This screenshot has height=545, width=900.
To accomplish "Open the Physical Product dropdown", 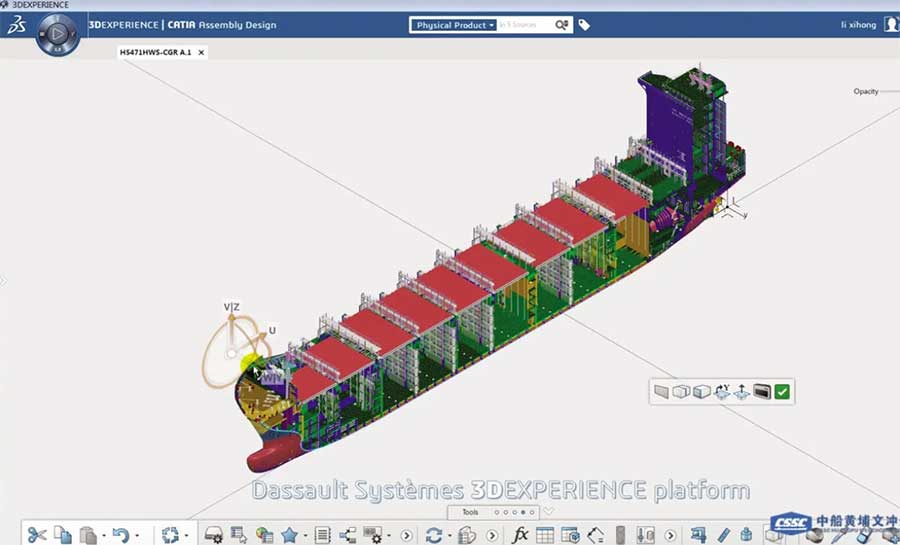I will click(x=455, y=25).
